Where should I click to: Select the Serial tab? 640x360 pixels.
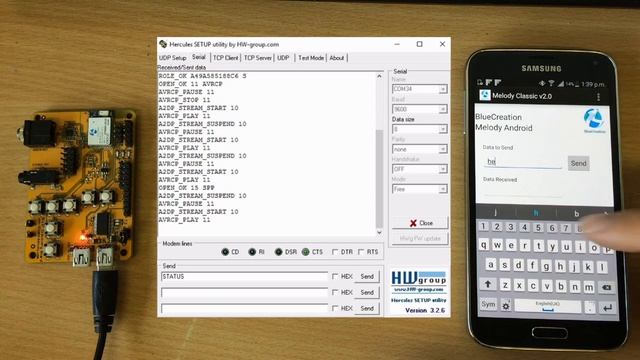tap(199, 57)
